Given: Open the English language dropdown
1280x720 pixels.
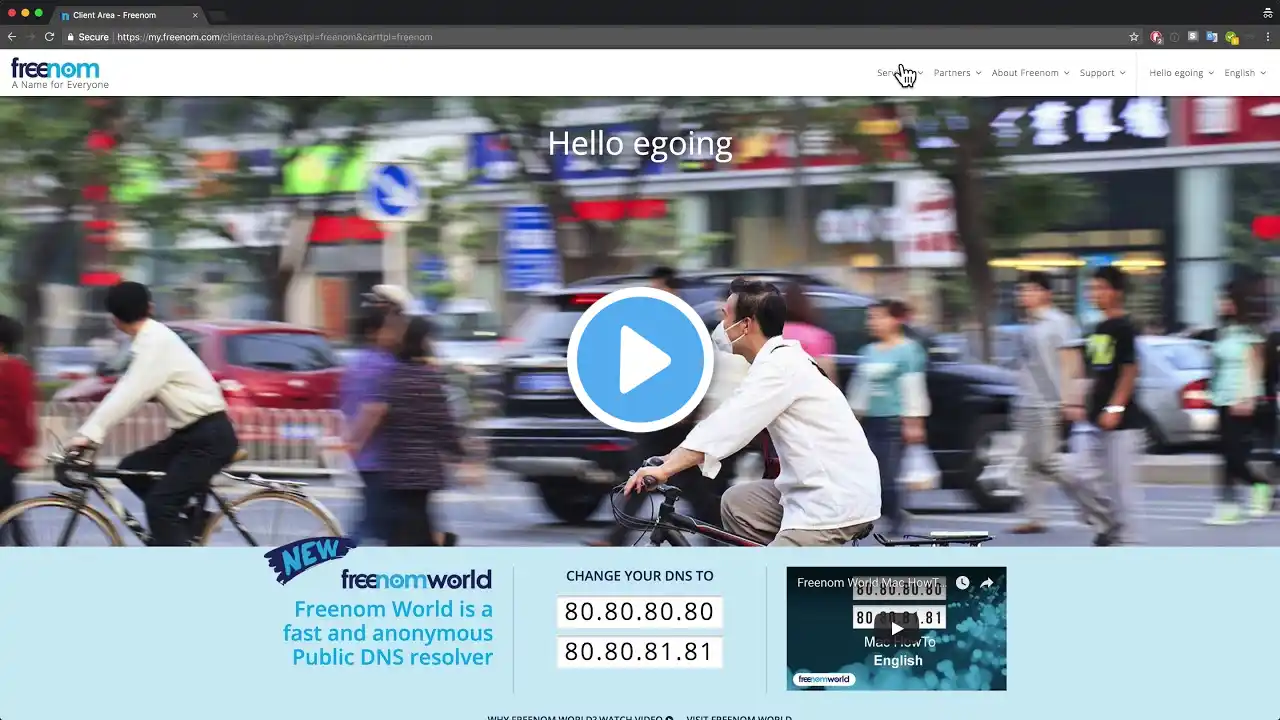Looking at the screenshot, I should point(1245,73).
